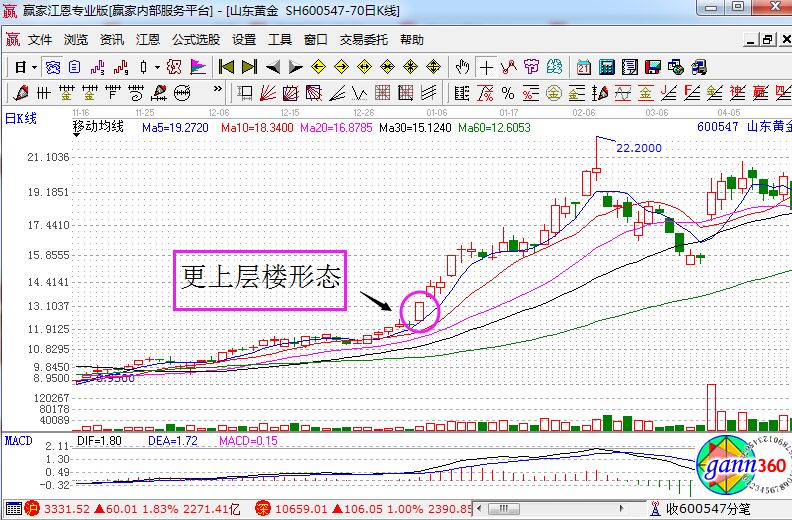Click the 移动均线 indicator label
The image size is (792, 520).
point(98,128)
